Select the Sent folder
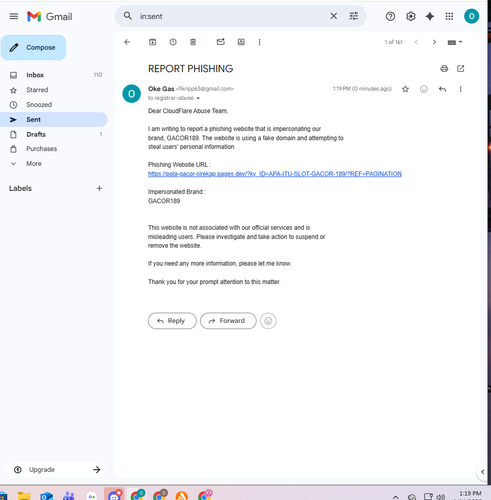Viewport: 491px width, 500px height. (x=53, y=119)
